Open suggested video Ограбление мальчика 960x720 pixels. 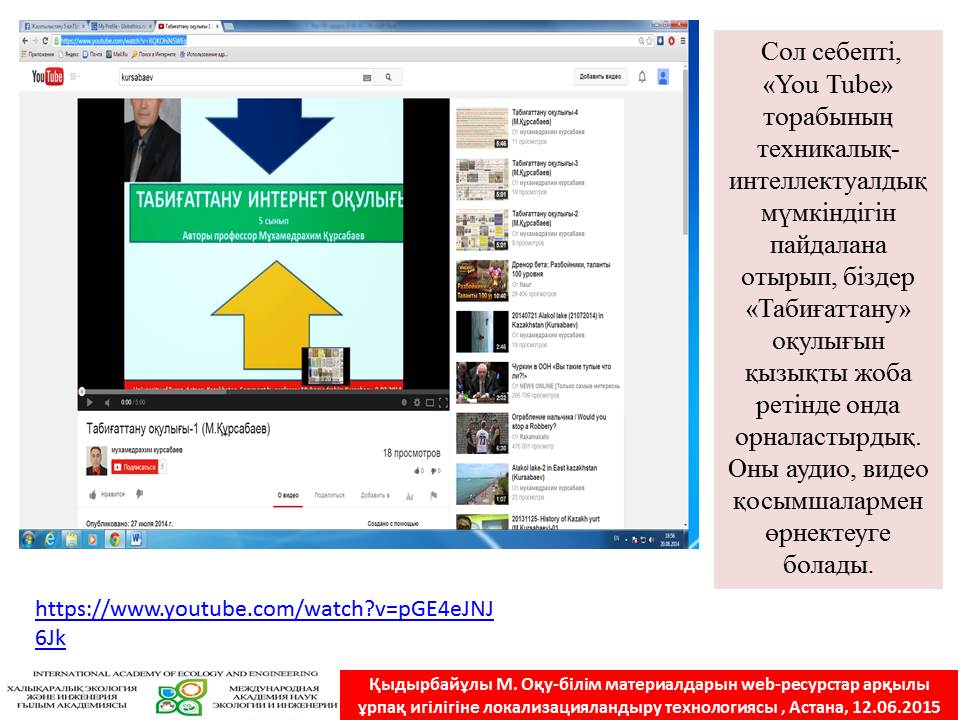(x=539, y=432)
